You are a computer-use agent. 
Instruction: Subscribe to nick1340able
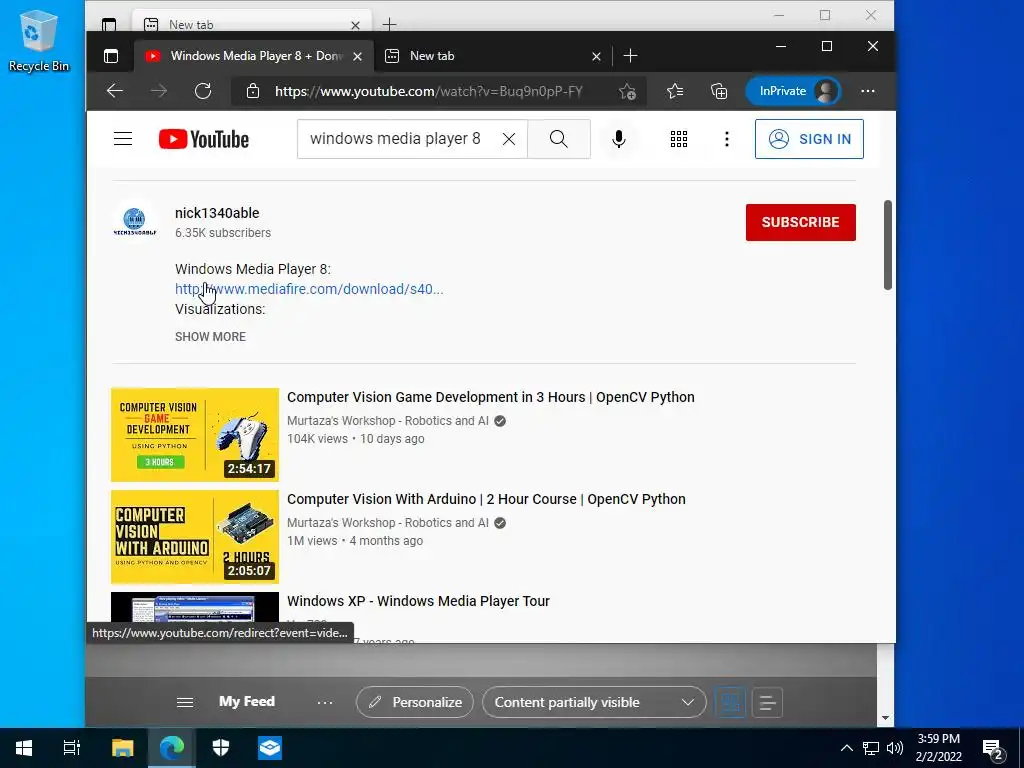pos(801,222)
